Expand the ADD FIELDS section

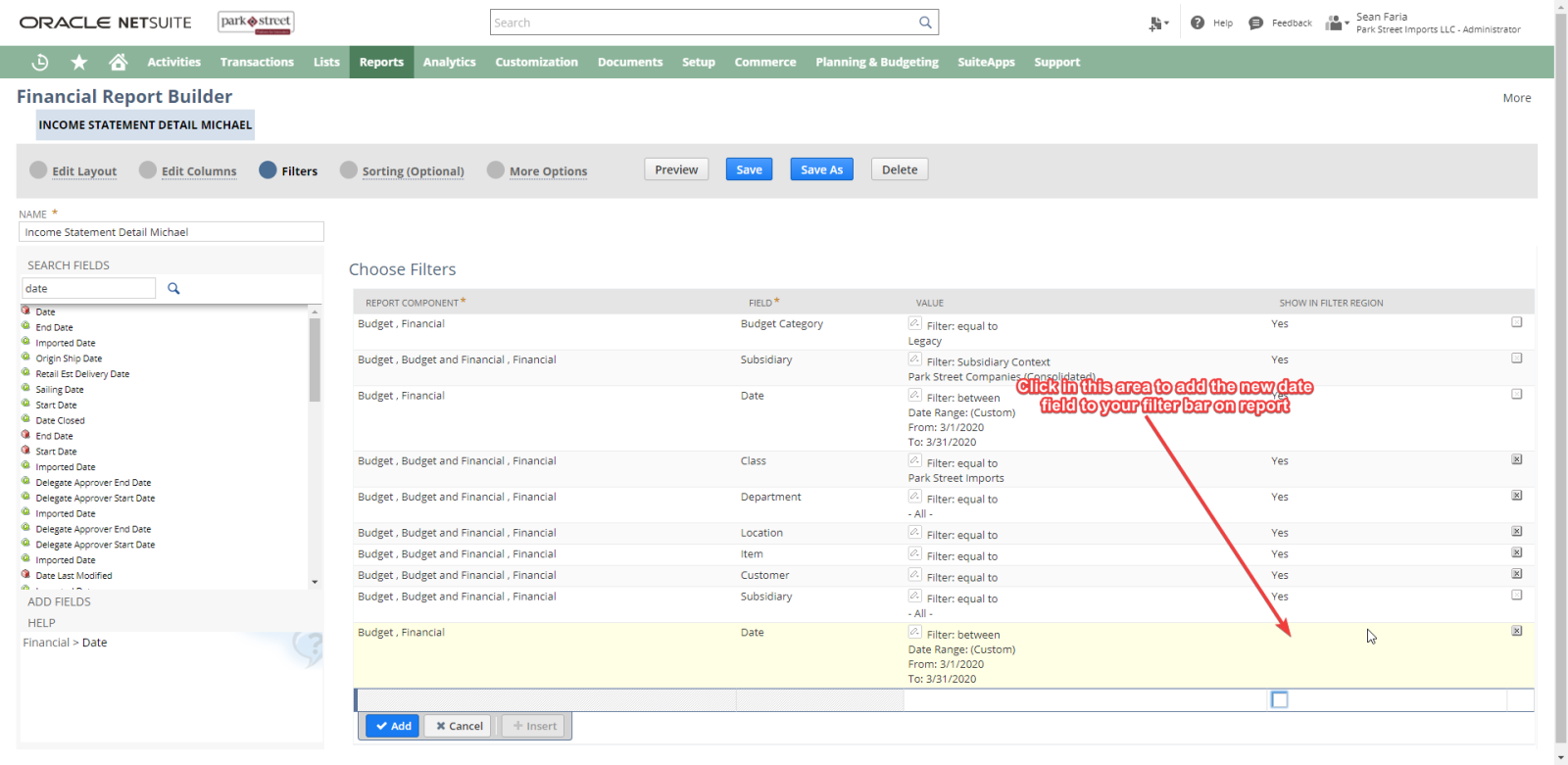(x=59, y=602)
